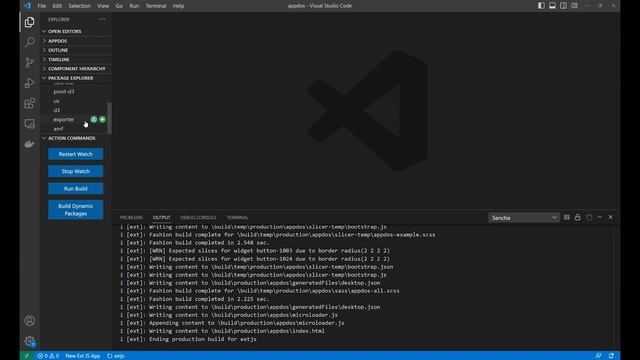Image resolution: width=640 pixels, height=360 pixels.
Task: Click the VS Code logo in title bar
Action: (x=27, y=6)
